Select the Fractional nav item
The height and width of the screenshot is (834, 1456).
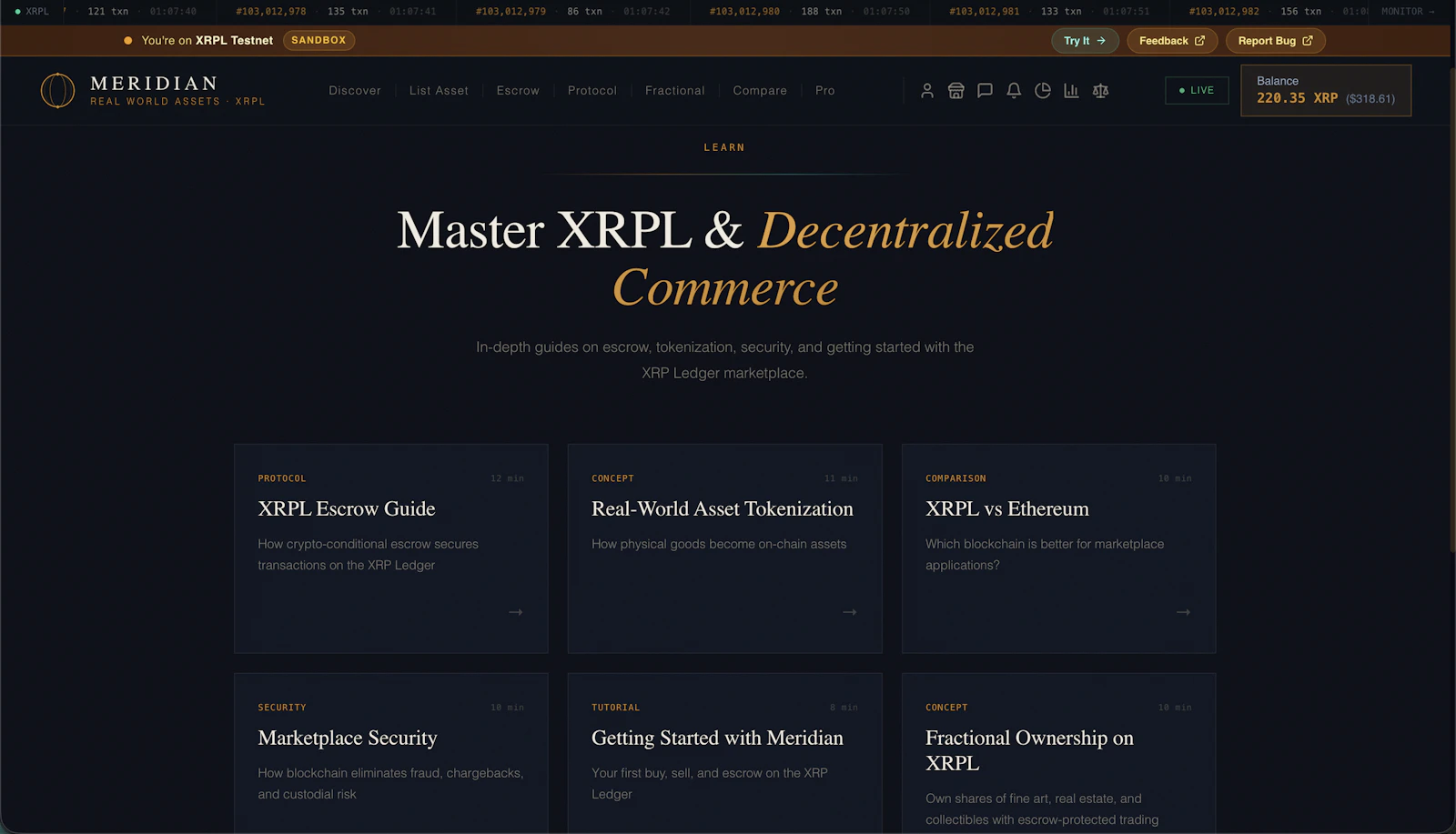[x=675, y=91]
